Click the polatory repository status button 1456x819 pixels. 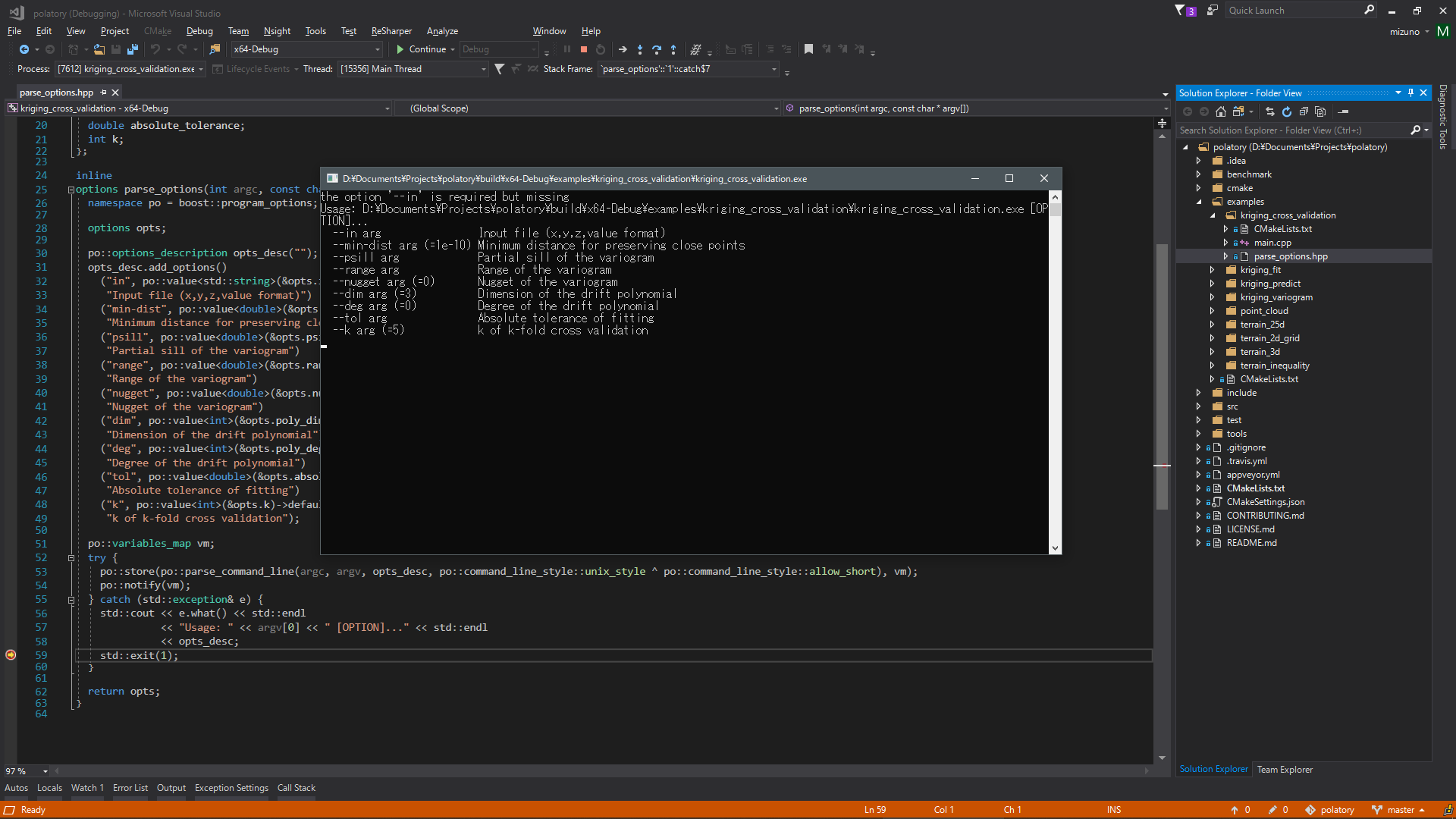point(1329,810)
